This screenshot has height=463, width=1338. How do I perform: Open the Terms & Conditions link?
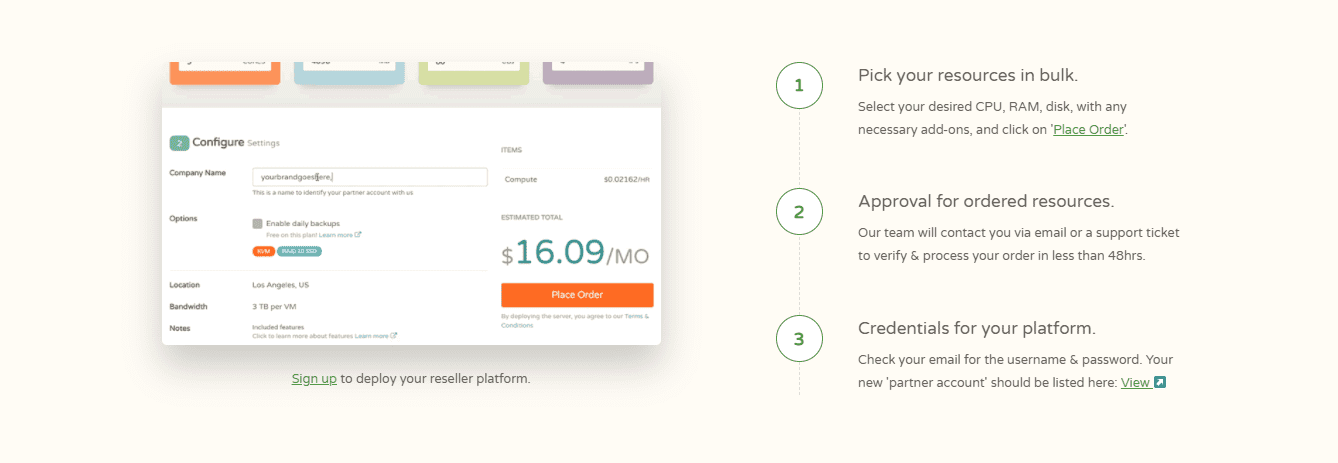[x=575, y=321]
